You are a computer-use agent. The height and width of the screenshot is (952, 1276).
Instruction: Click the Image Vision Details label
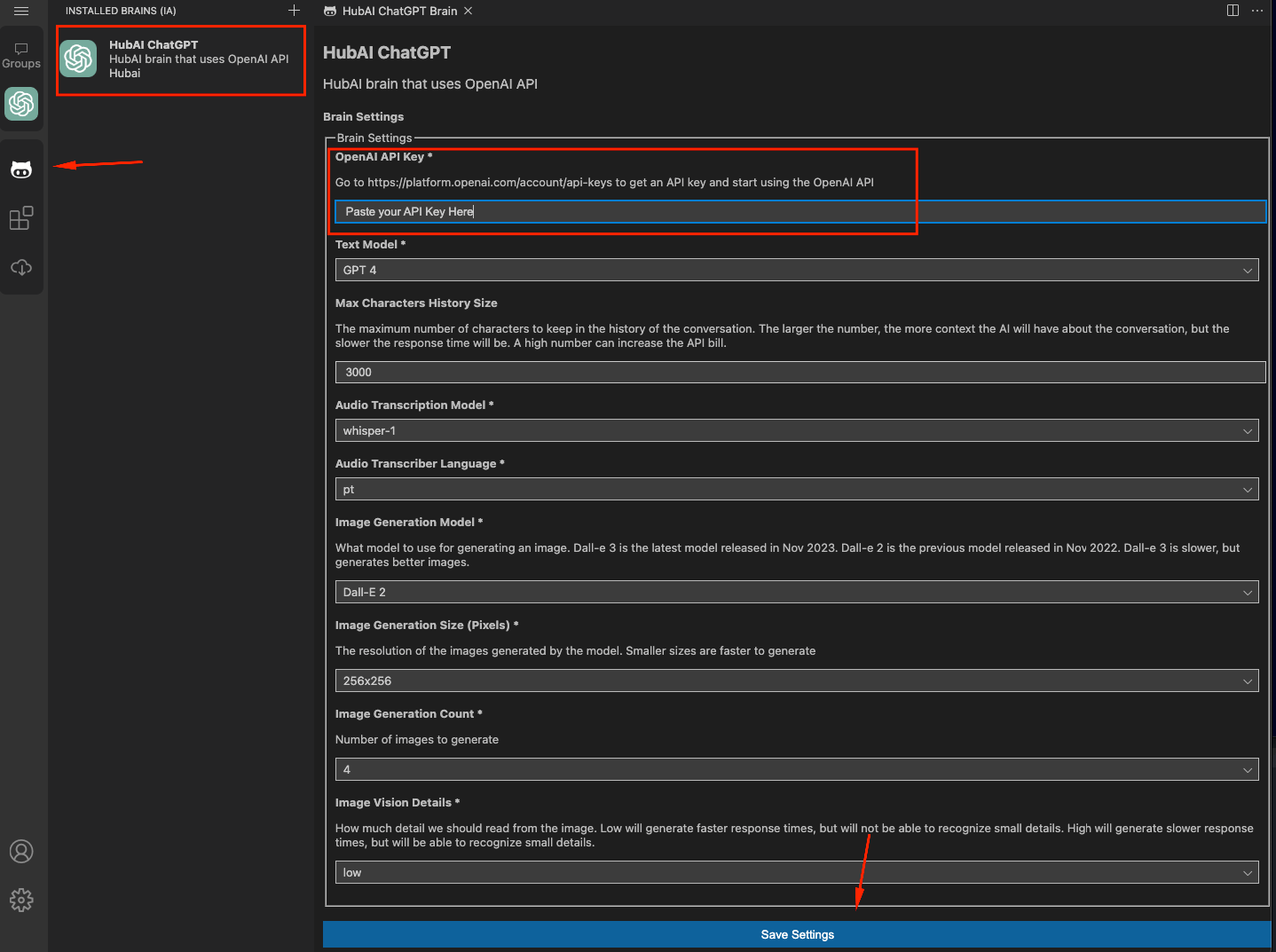point(397,802)
